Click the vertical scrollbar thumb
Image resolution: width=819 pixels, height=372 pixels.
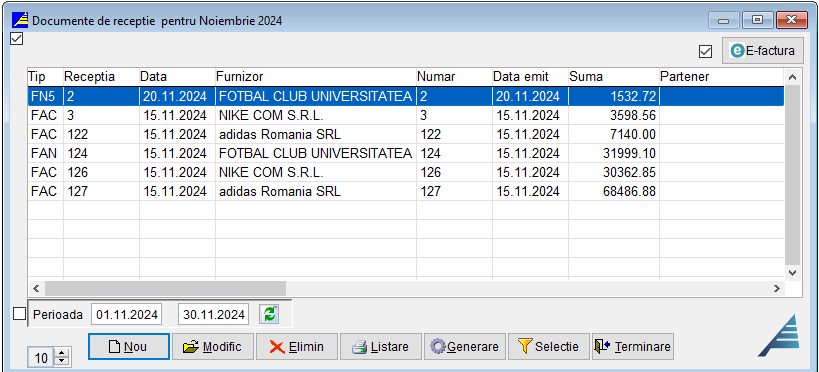792,175
